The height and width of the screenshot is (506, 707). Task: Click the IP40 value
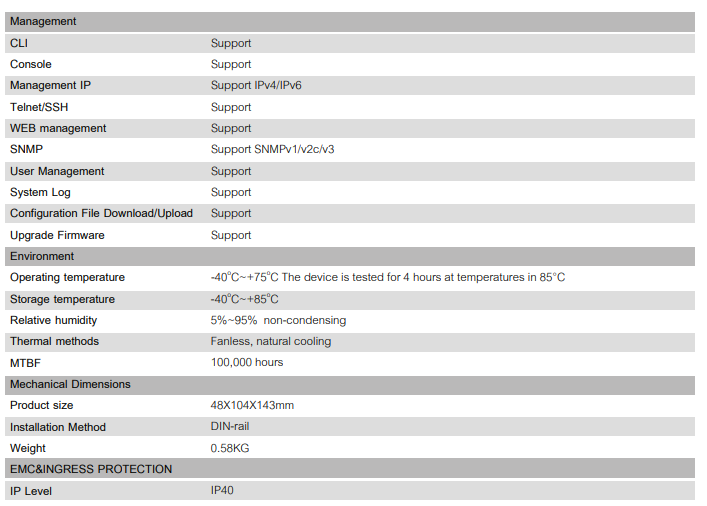pyautogui.click(x=222, y=491)
